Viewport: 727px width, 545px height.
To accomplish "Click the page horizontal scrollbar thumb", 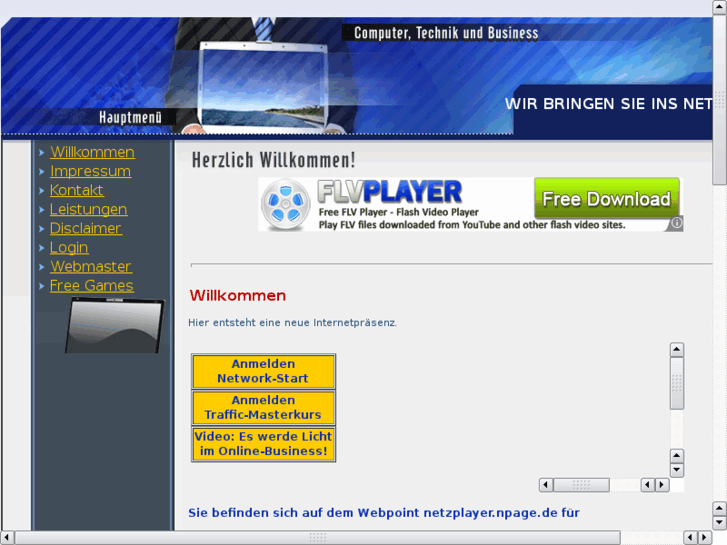I will coord(318,538).
